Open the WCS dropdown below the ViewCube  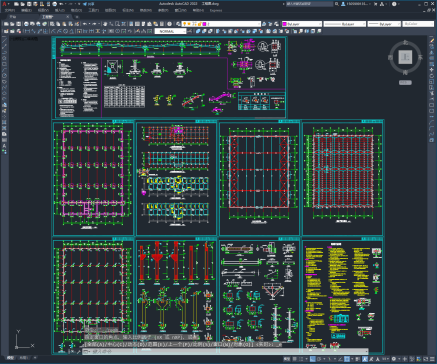click(x=405, y=82)
